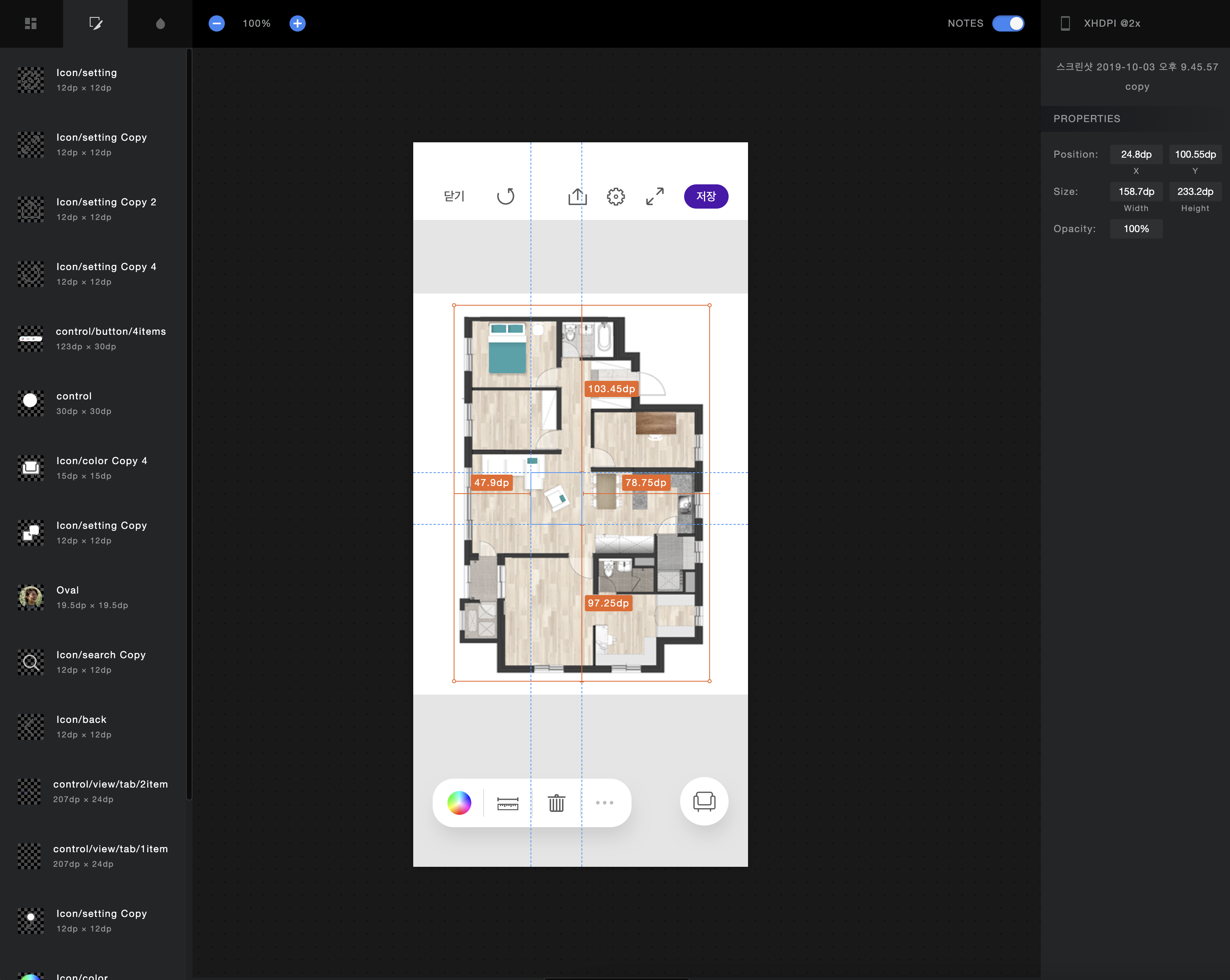
Task: Click the 닫기 close text button
Action: pyautogui.click(x=454, y=196)
